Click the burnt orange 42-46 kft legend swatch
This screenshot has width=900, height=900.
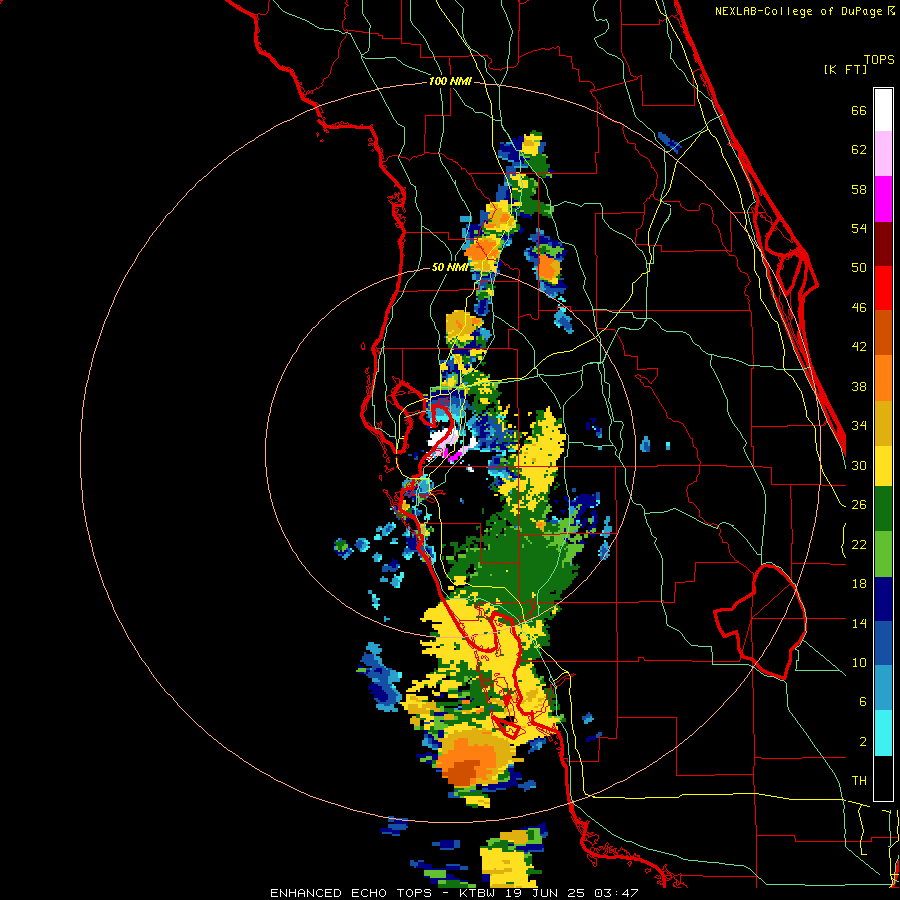[883, 332]
